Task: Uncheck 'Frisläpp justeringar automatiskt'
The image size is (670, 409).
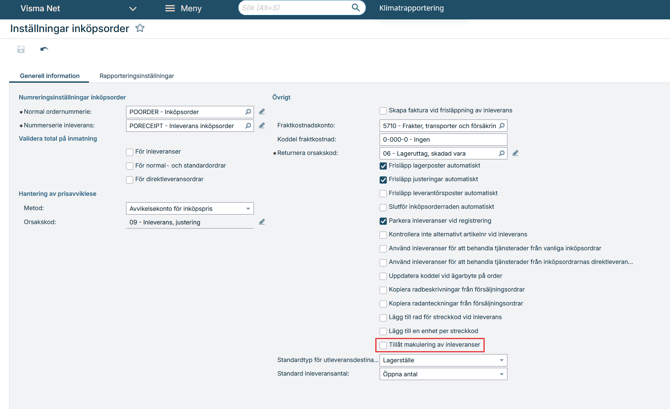Action: click(x=383, y=179)
